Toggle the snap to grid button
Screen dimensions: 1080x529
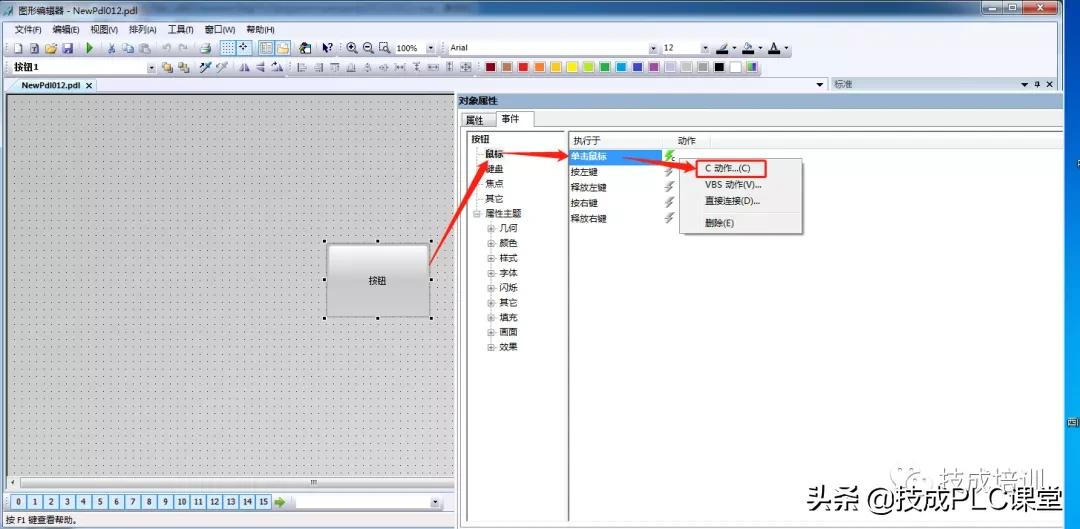[x=245, y=48]
